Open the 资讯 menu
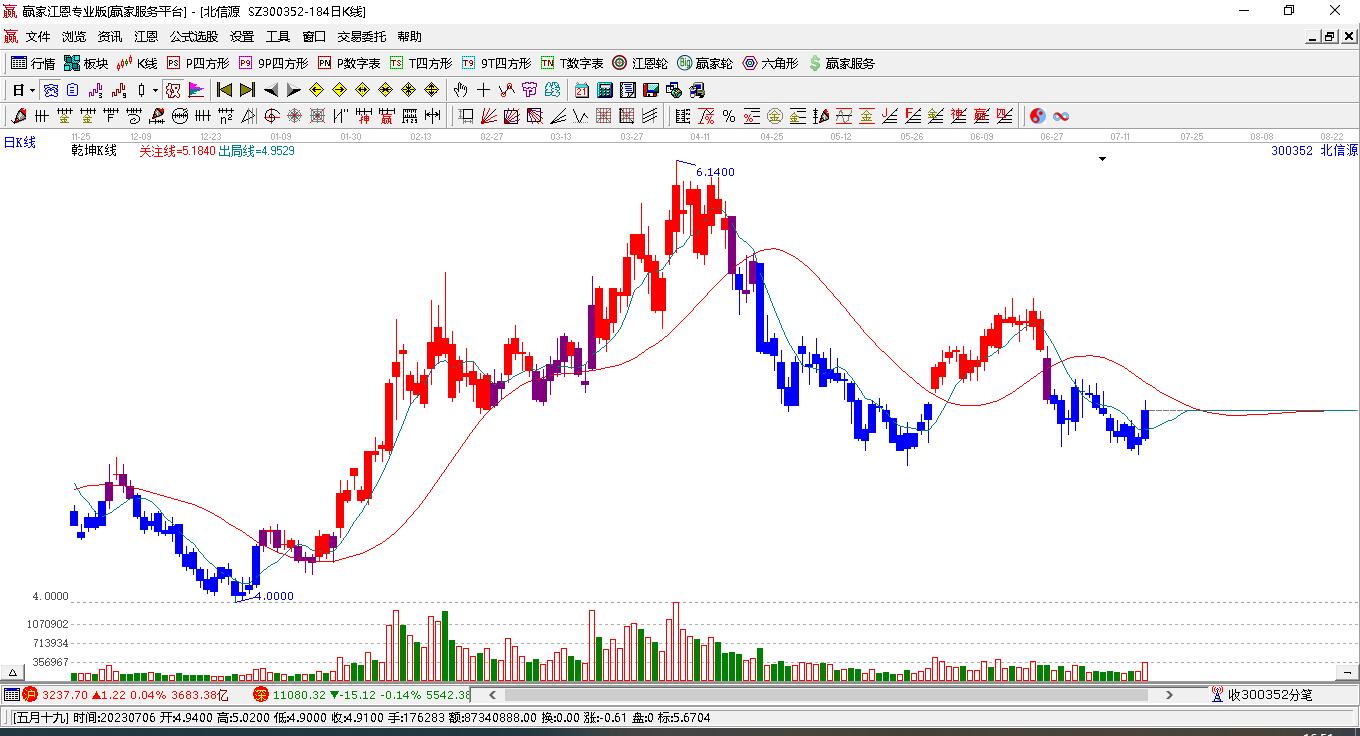The image size is (1360, 736). (110, 37)
